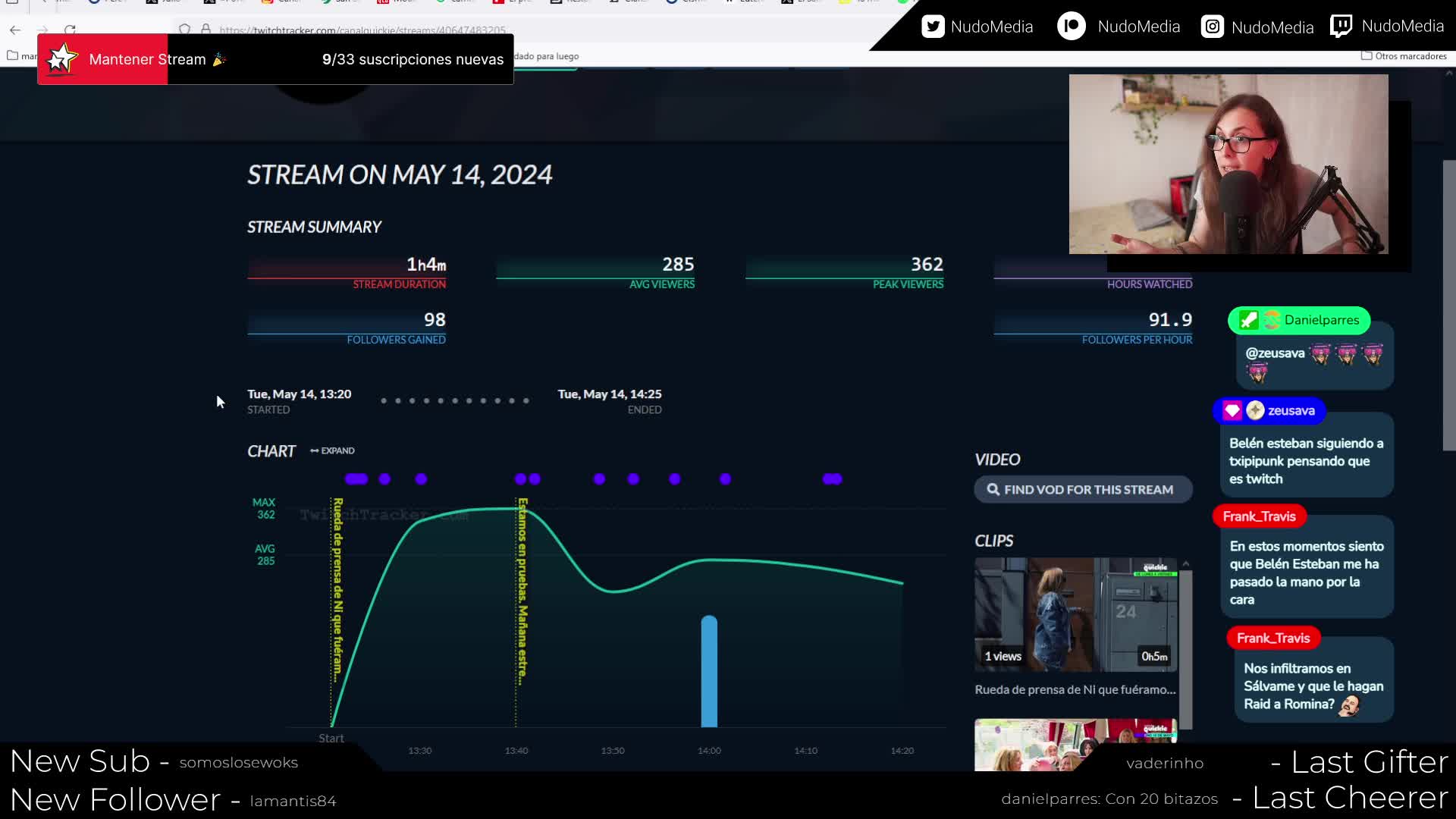Click the STREAM ON MAY 14, 2024 heading

coord(400,175)
